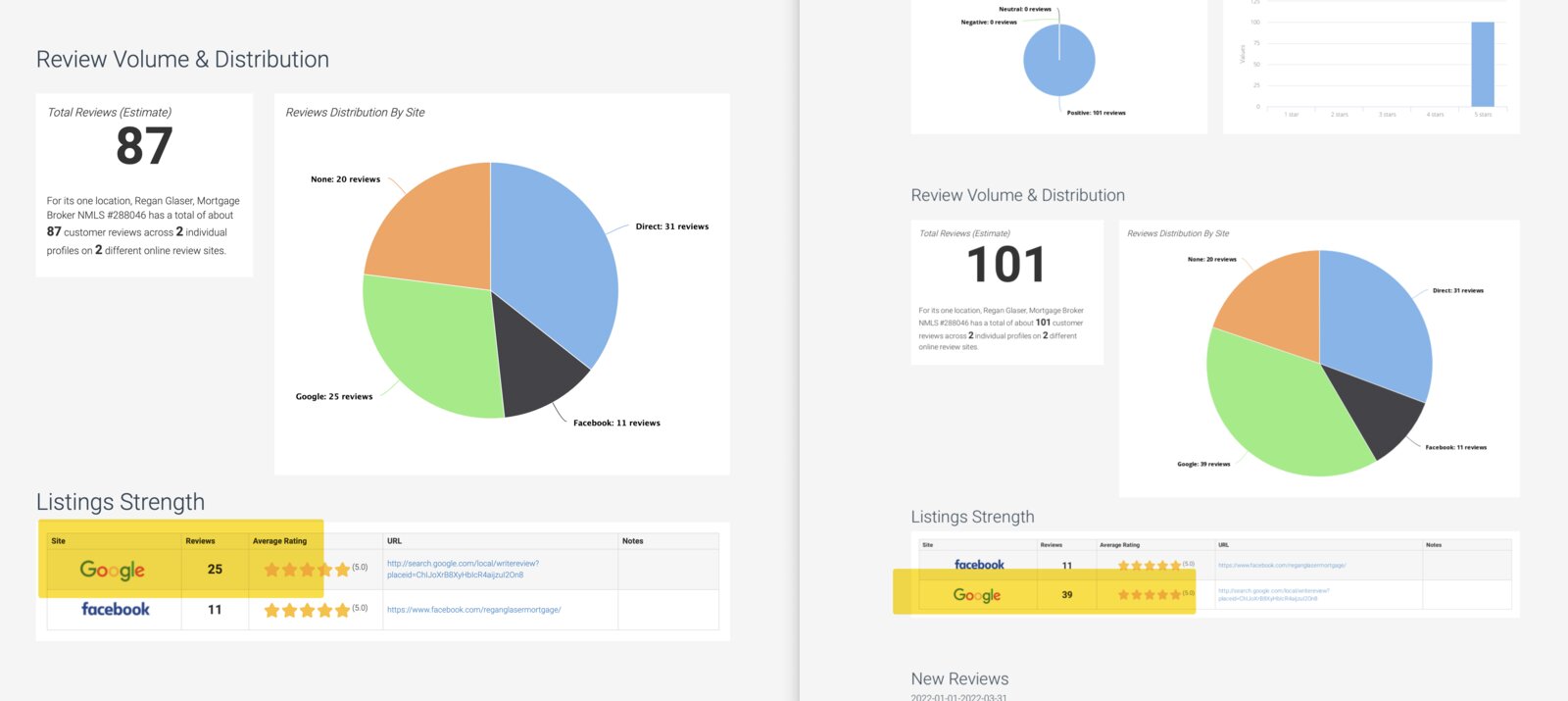Click the facebook logo in the 87-review report
This screenshot has height=701, width=1568.
116,609
